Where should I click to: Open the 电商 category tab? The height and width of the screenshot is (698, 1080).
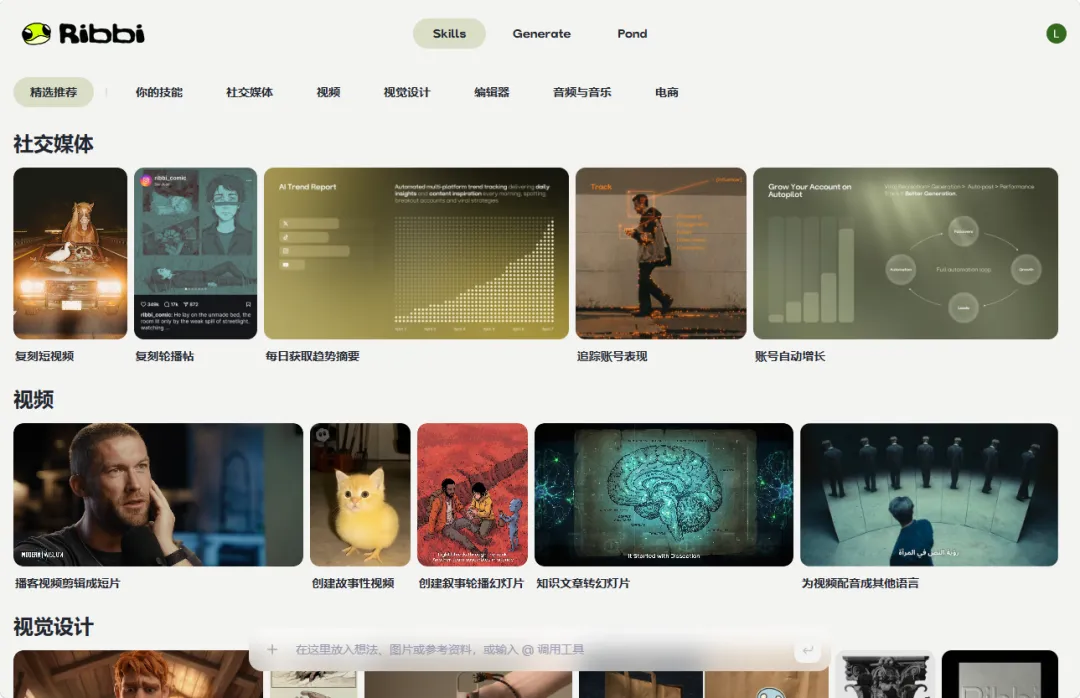tap(666, 92)
